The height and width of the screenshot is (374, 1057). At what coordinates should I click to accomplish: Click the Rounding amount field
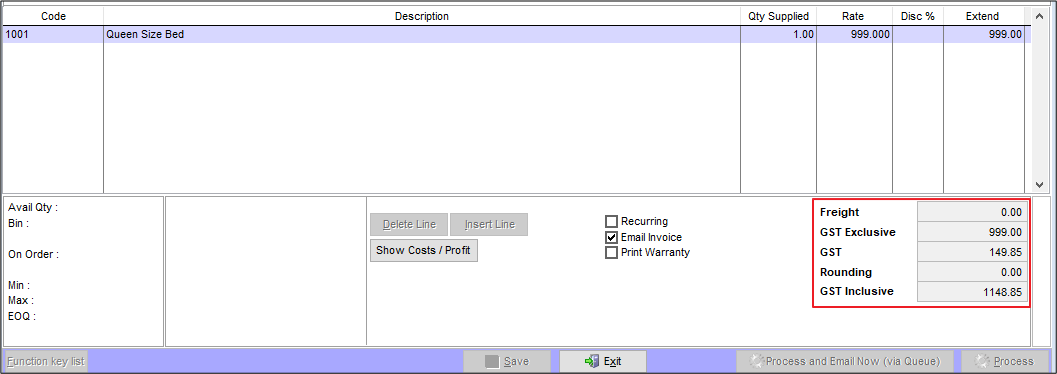click(x=972, y=272)
